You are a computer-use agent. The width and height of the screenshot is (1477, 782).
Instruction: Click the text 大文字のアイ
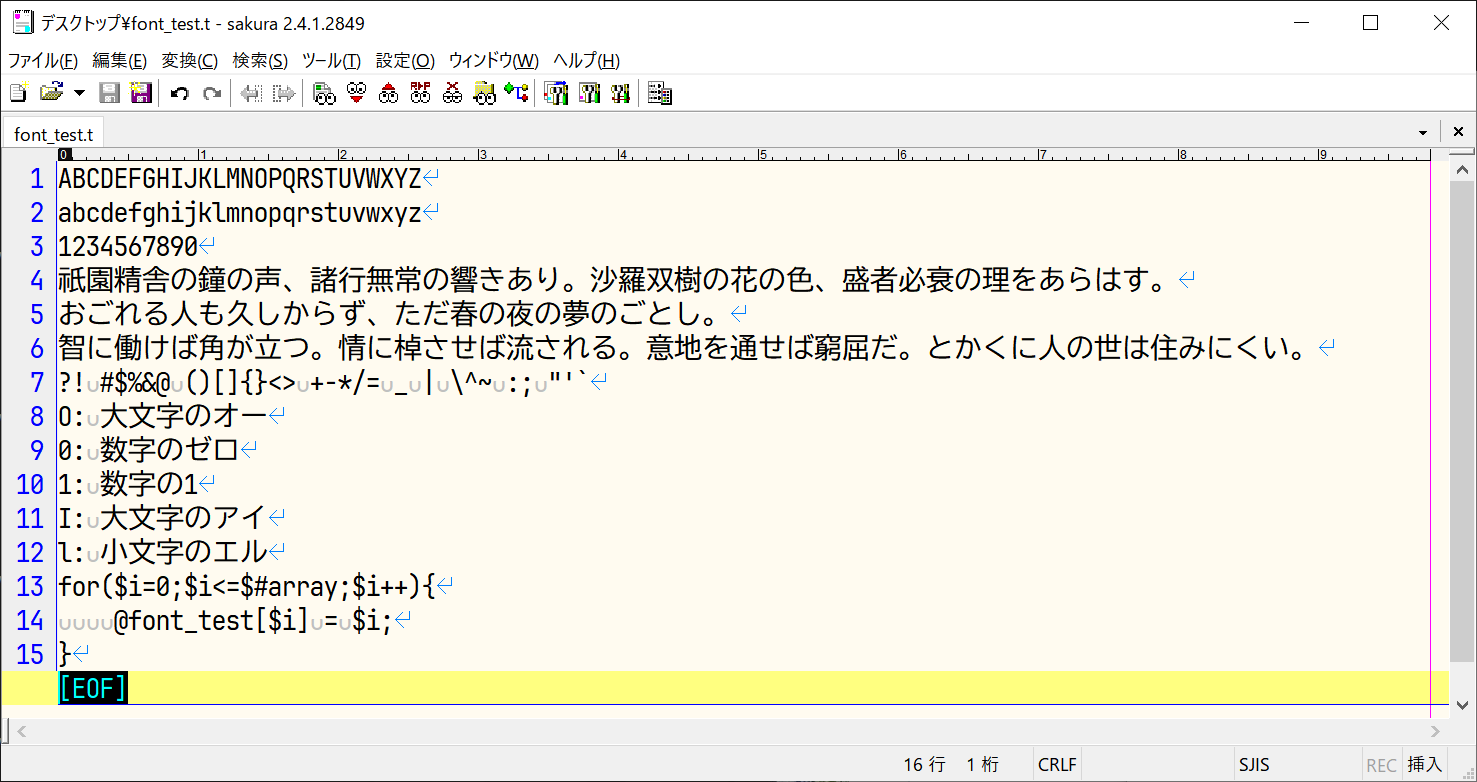(184, 518)
